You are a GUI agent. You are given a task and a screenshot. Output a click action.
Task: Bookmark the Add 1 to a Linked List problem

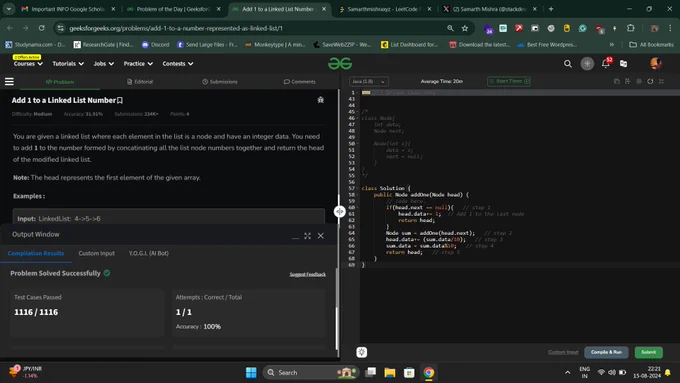click(x=120, y=100)
